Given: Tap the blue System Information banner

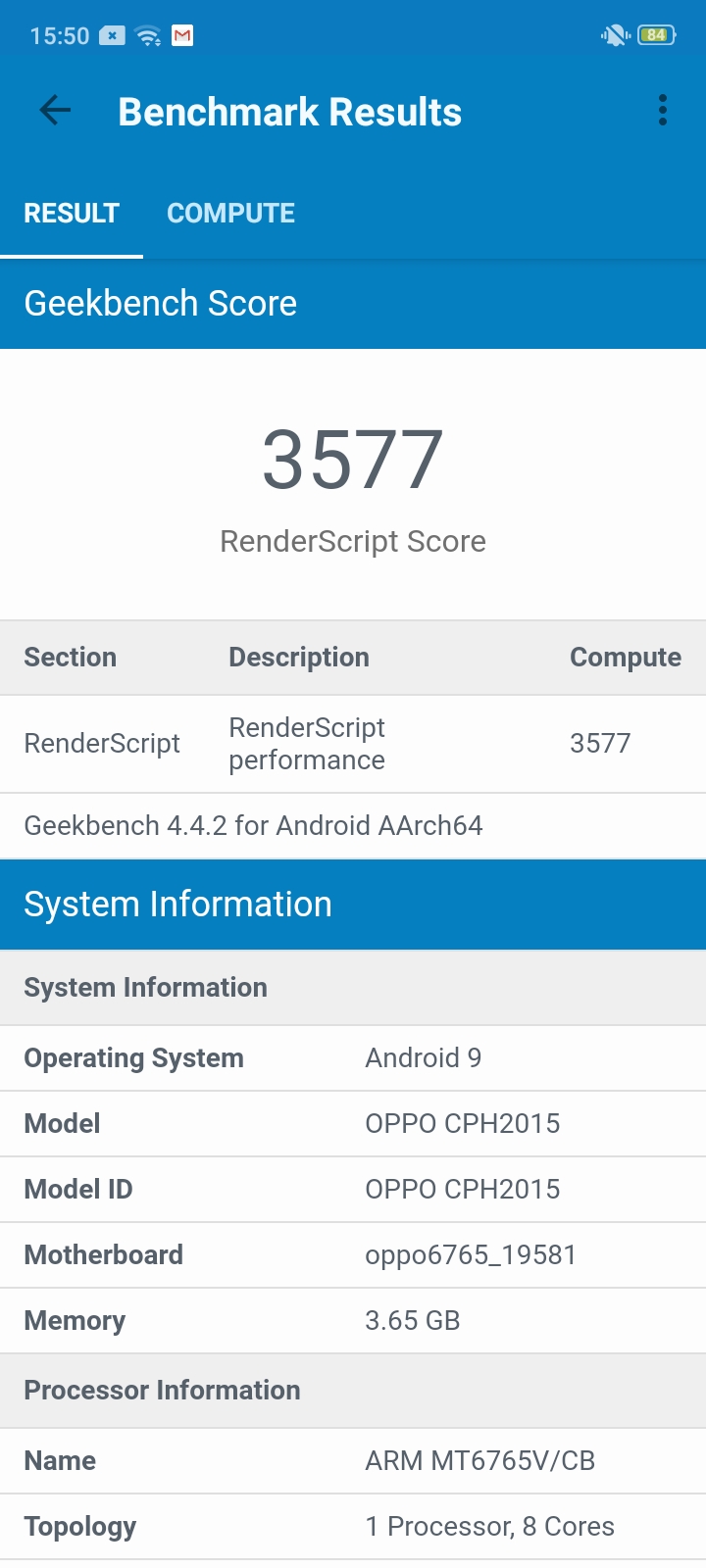Looking at the screenshot, I should [x=353, y=905].
